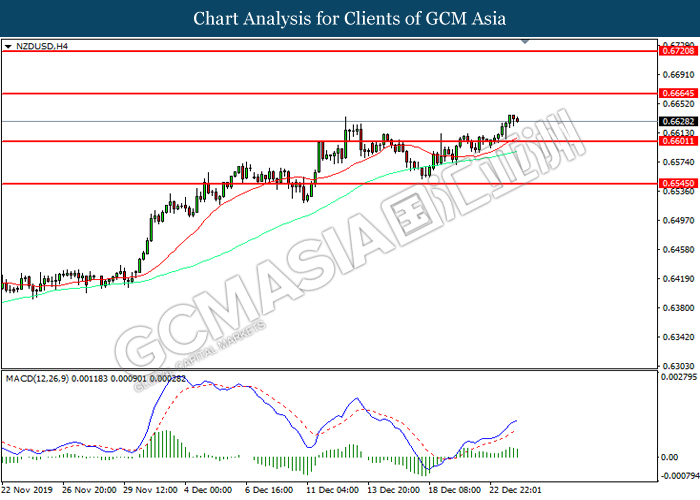Click the 22 Nov 2019 date label

27,490
